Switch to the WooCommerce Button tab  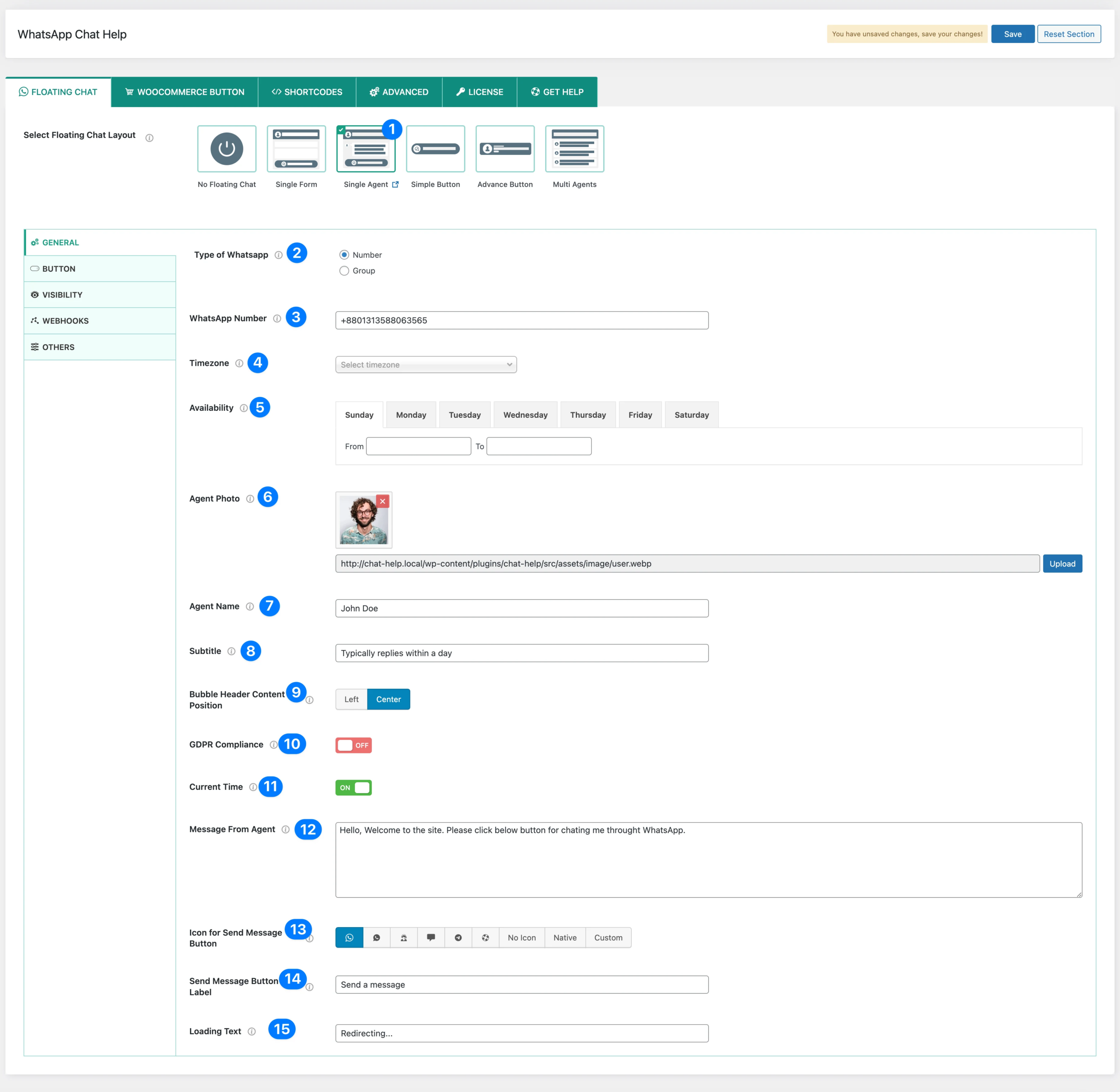(185, 92)
